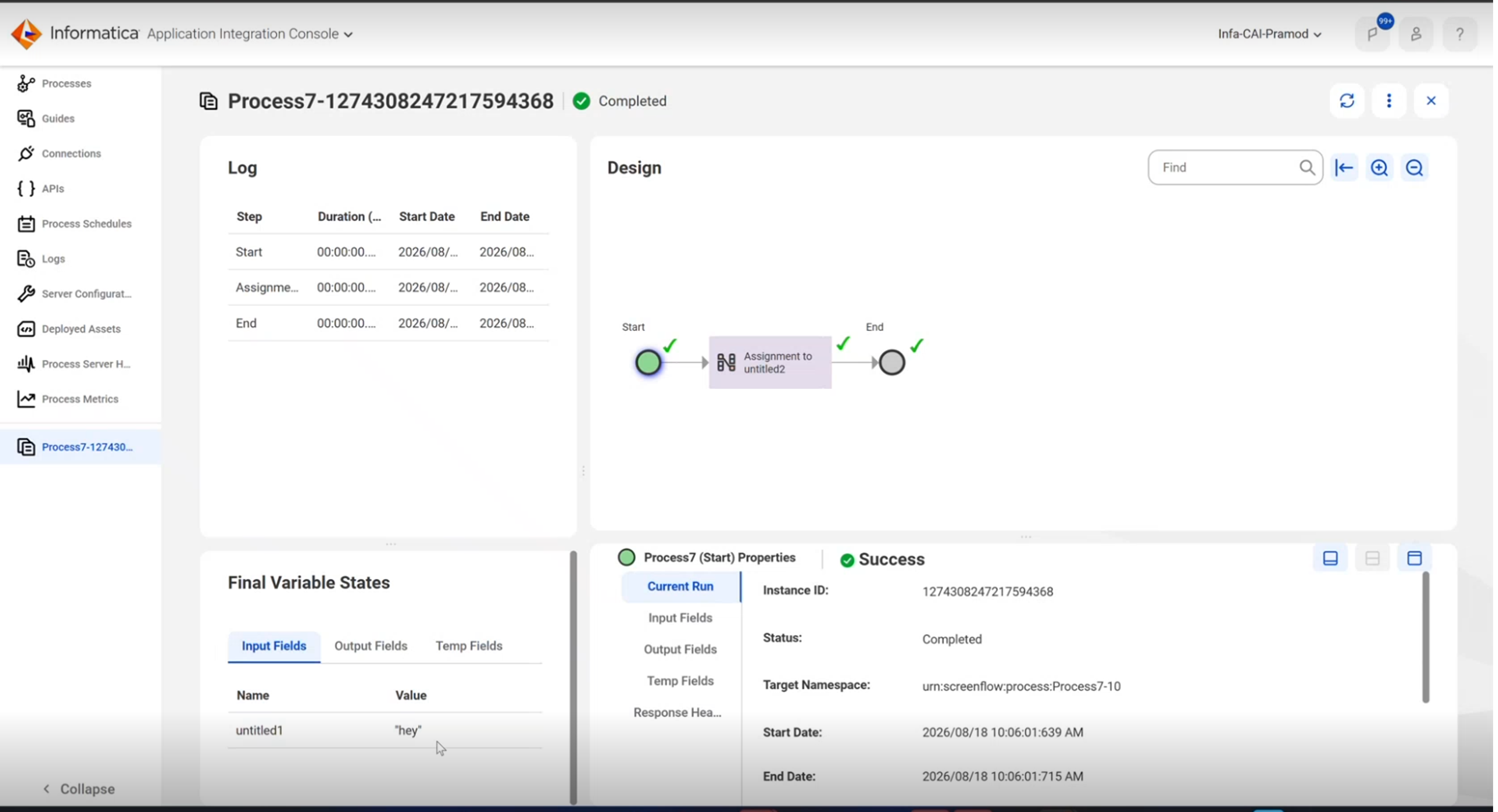Select the gray End node
This screenshot has width=1498, height=812.
(x=891, y=362)
